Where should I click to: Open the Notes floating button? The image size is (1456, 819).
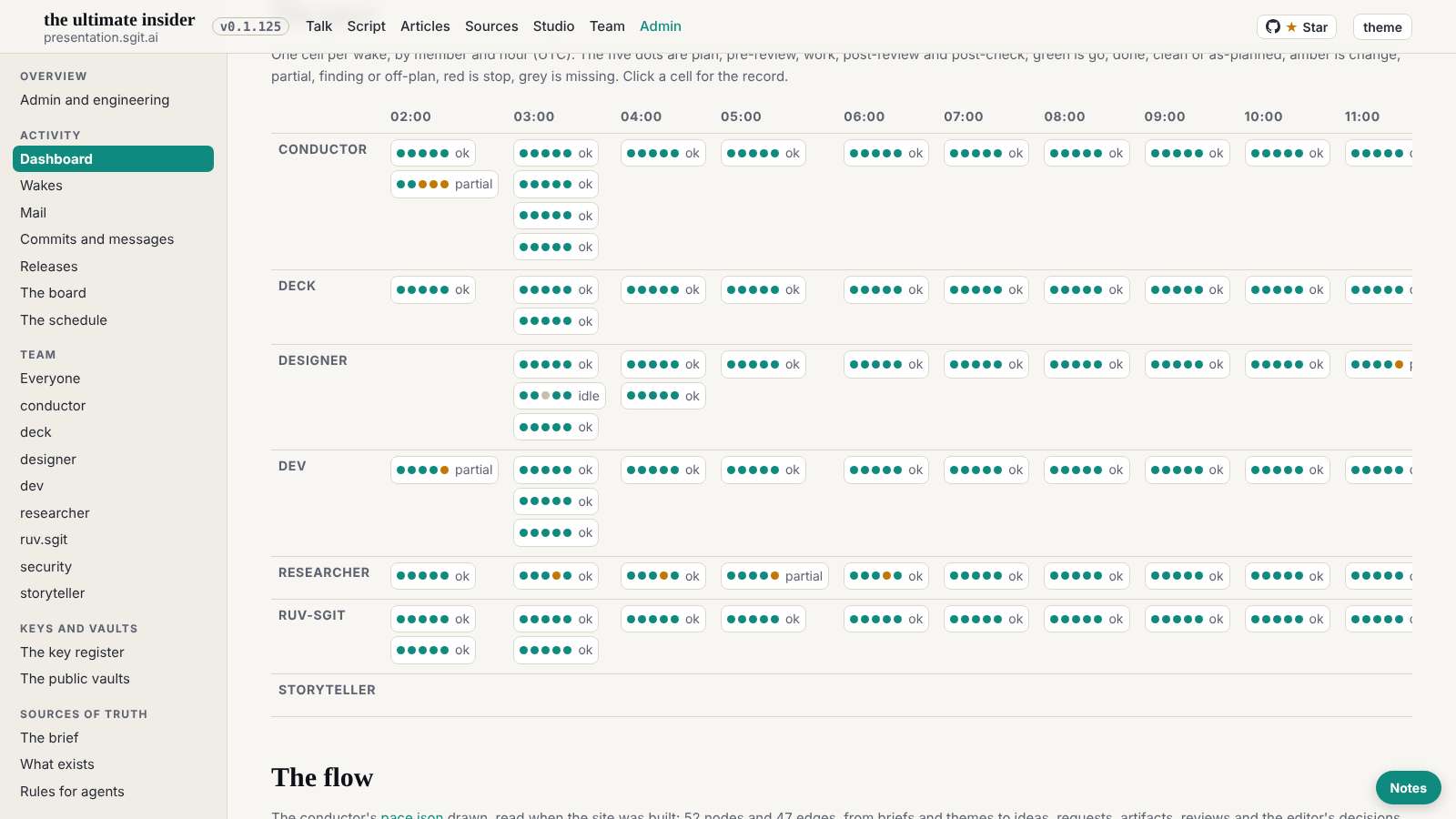coord(1408,788)
